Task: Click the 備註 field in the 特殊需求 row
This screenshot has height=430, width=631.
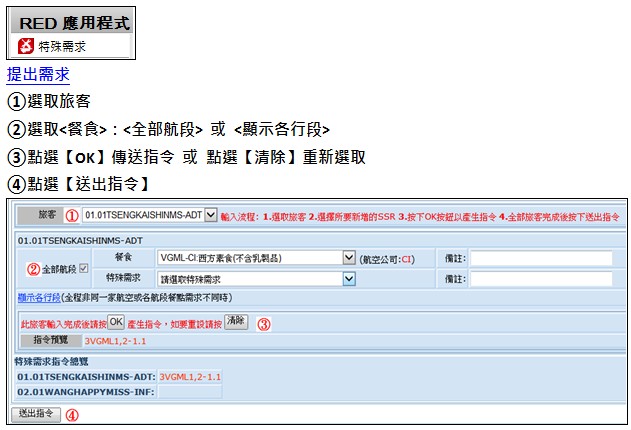Action: (540, 279)
